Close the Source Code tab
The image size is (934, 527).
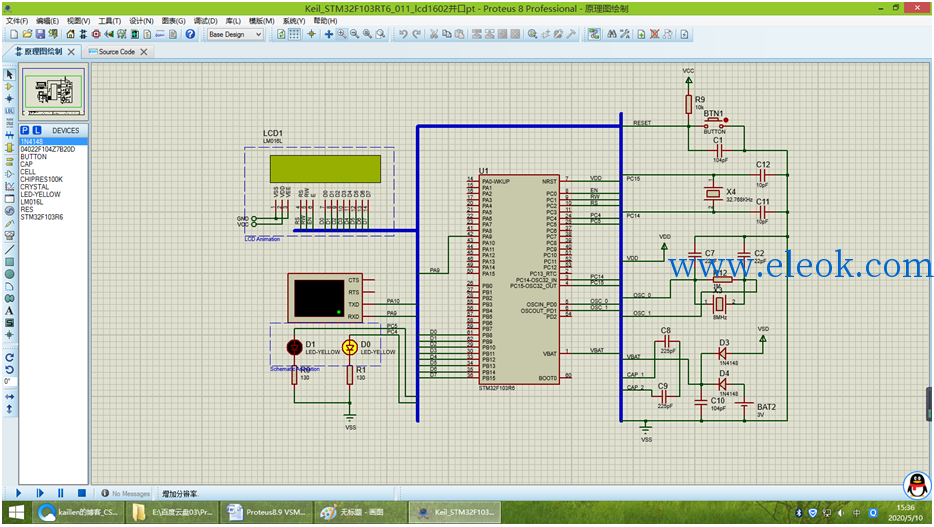click(144, 52)
